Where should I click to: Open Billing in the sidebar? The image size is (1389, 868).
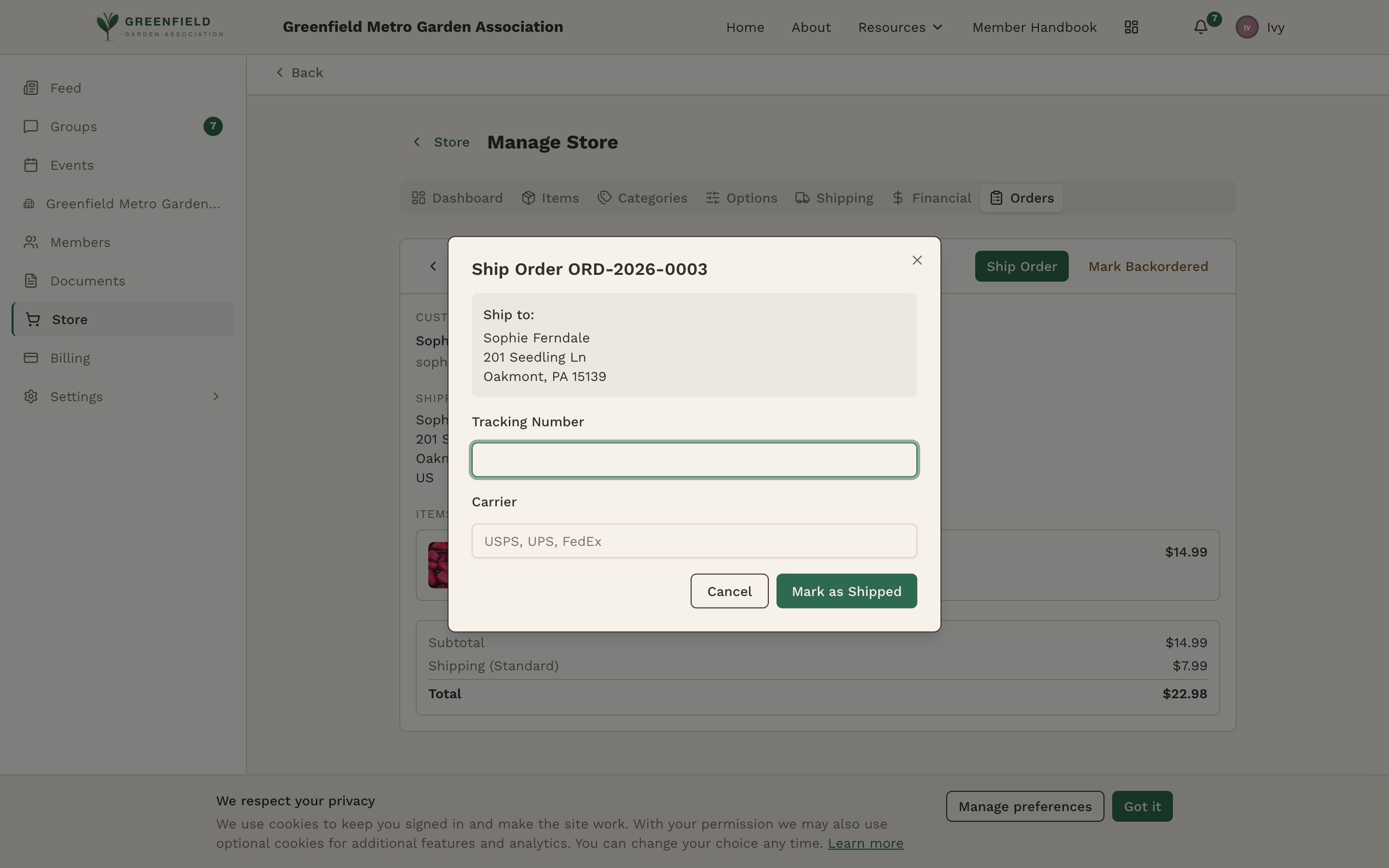tap(123, 358)
